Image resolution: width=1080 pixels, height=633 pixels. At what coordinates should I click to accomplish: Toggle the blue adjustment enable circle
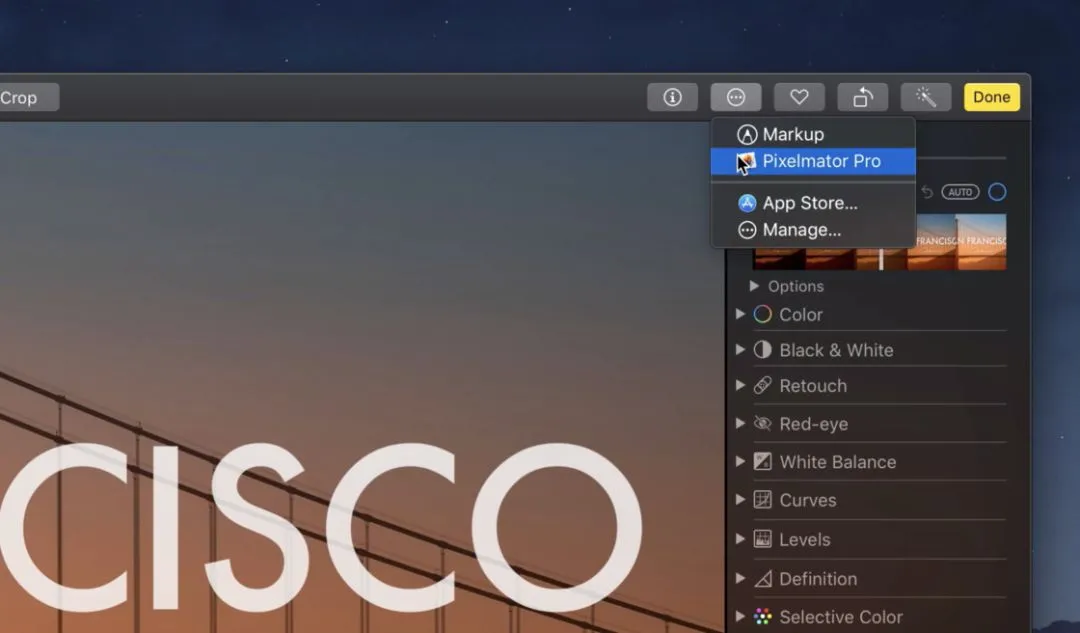[x=997, y=192]
